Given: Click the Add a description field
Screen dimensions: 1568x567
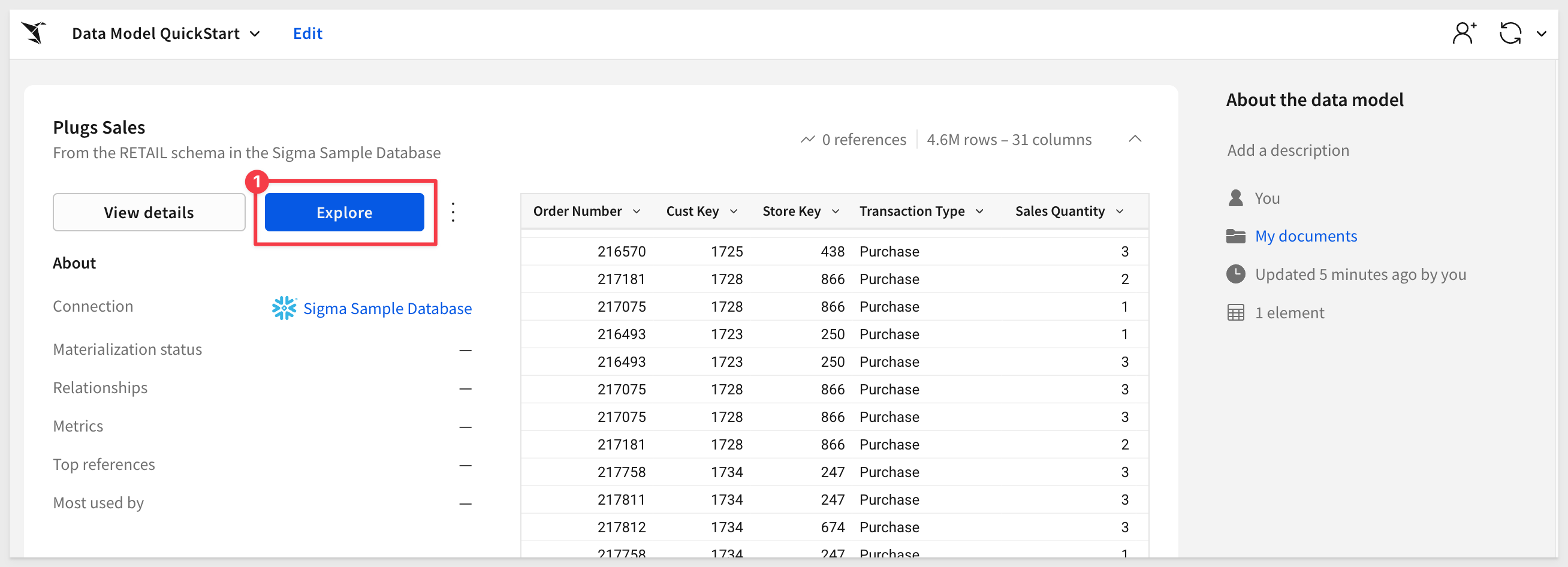Looking at the screenshot, I should click(x=1288, y=150).
